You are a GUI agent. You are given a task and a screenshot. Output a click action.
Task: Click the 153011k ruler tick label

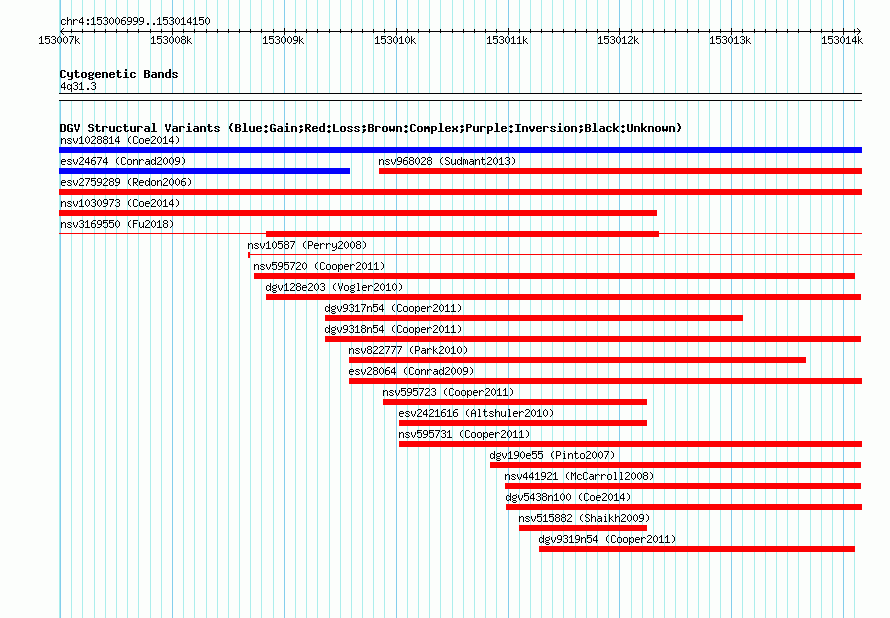tap(507, 40)
